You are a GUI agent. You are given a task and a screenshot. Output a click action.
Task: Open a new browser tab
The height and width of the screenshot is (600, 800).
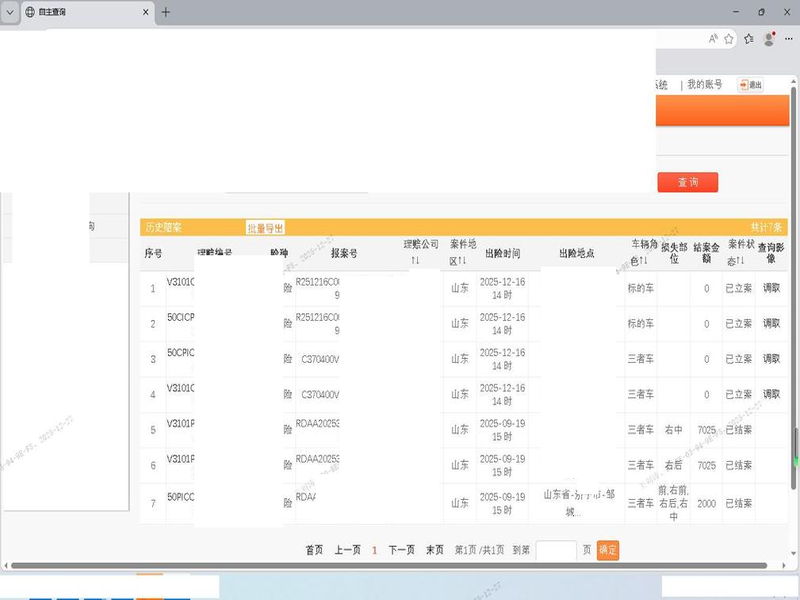point(166,12)
